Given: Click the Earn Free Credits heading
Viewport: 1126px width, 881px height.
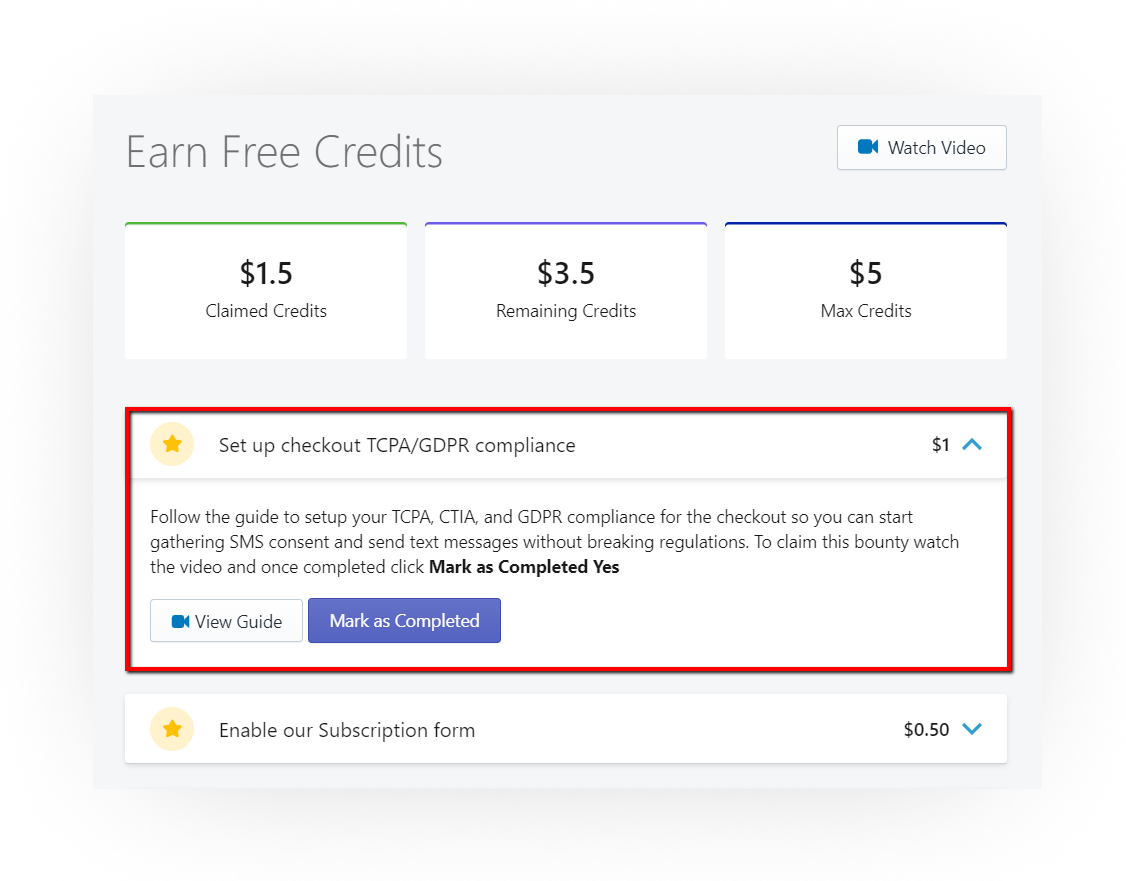Looking at the screenshot, I should (284, 152).
